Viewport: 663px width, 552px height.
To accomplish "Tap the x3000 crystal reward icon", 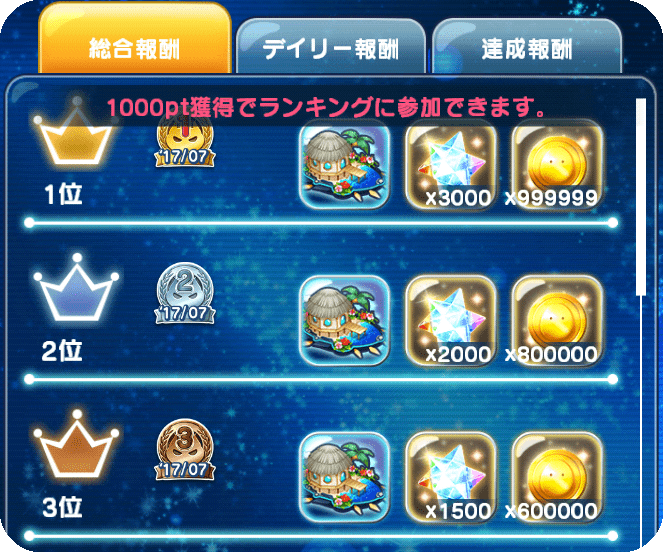I will click(x=451, y=165).
